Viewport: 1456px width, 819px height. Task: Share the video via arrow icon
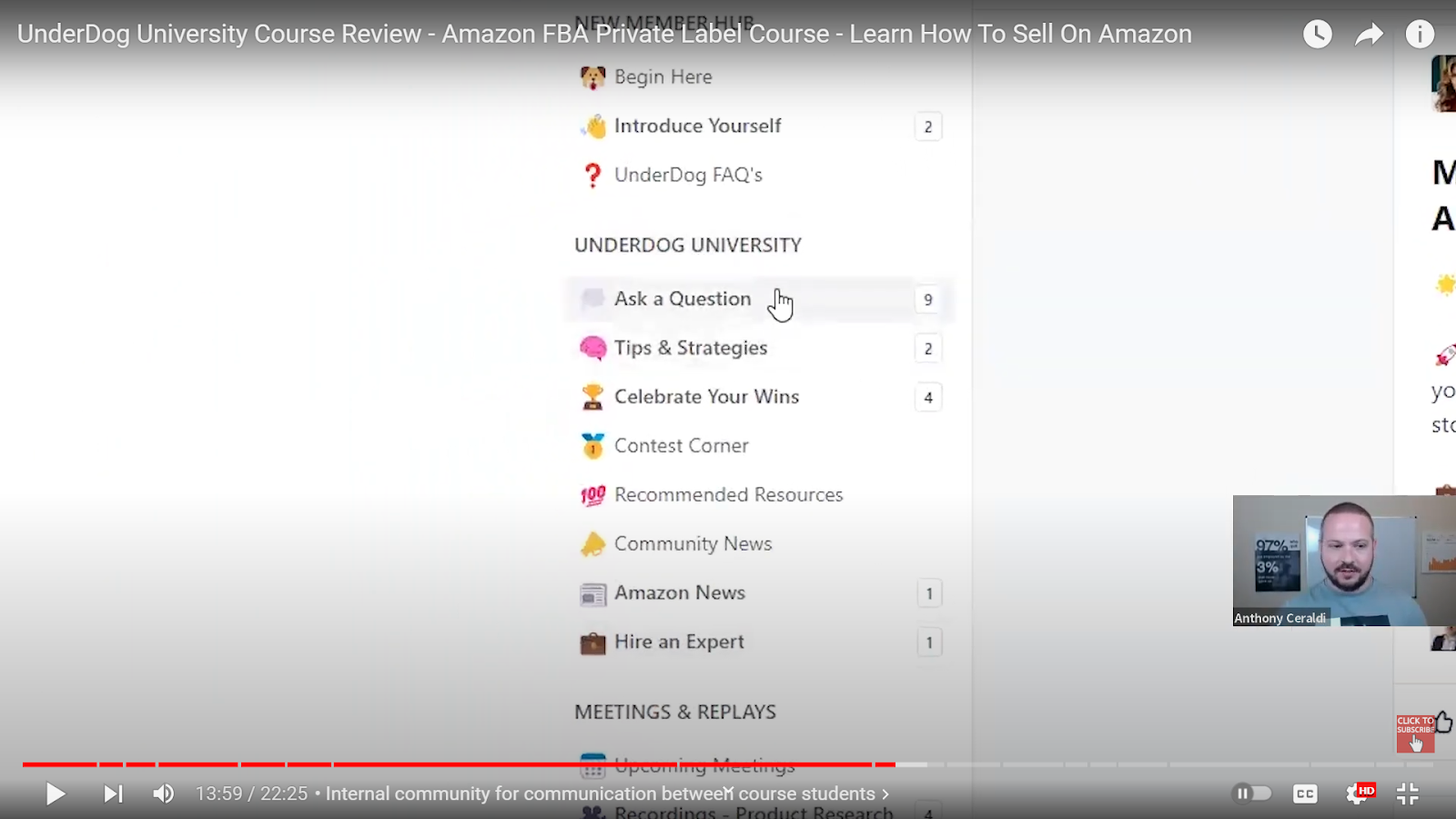[x=1369, y=35]
